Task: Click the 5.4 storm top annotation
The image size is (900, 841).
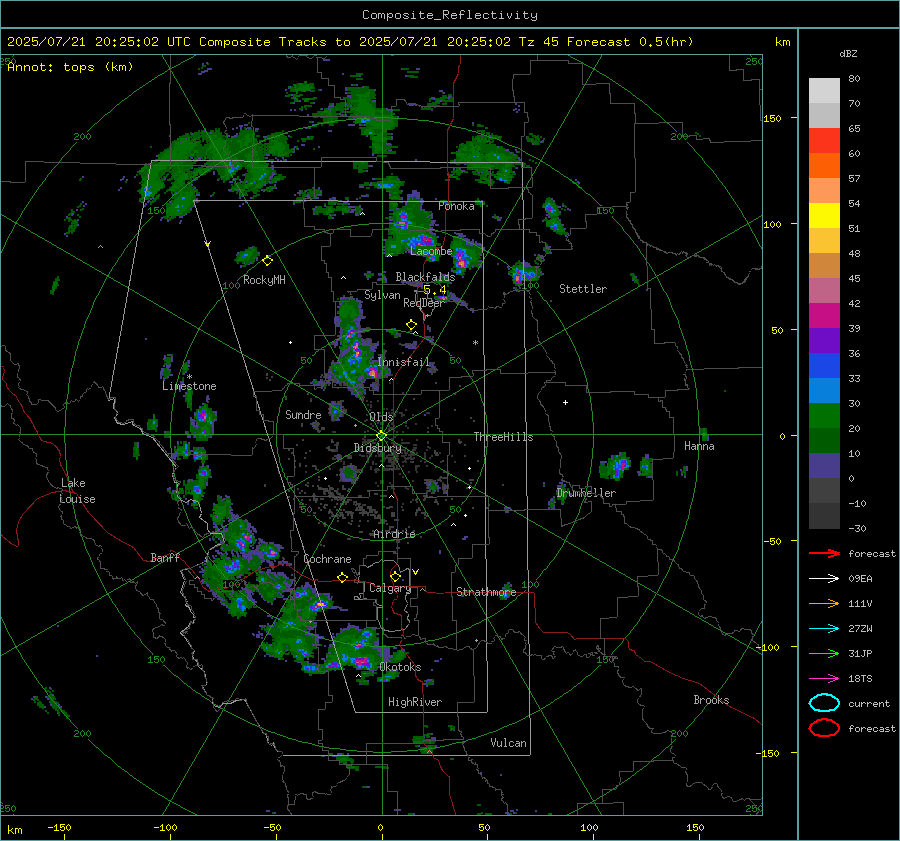Action: 435,290
